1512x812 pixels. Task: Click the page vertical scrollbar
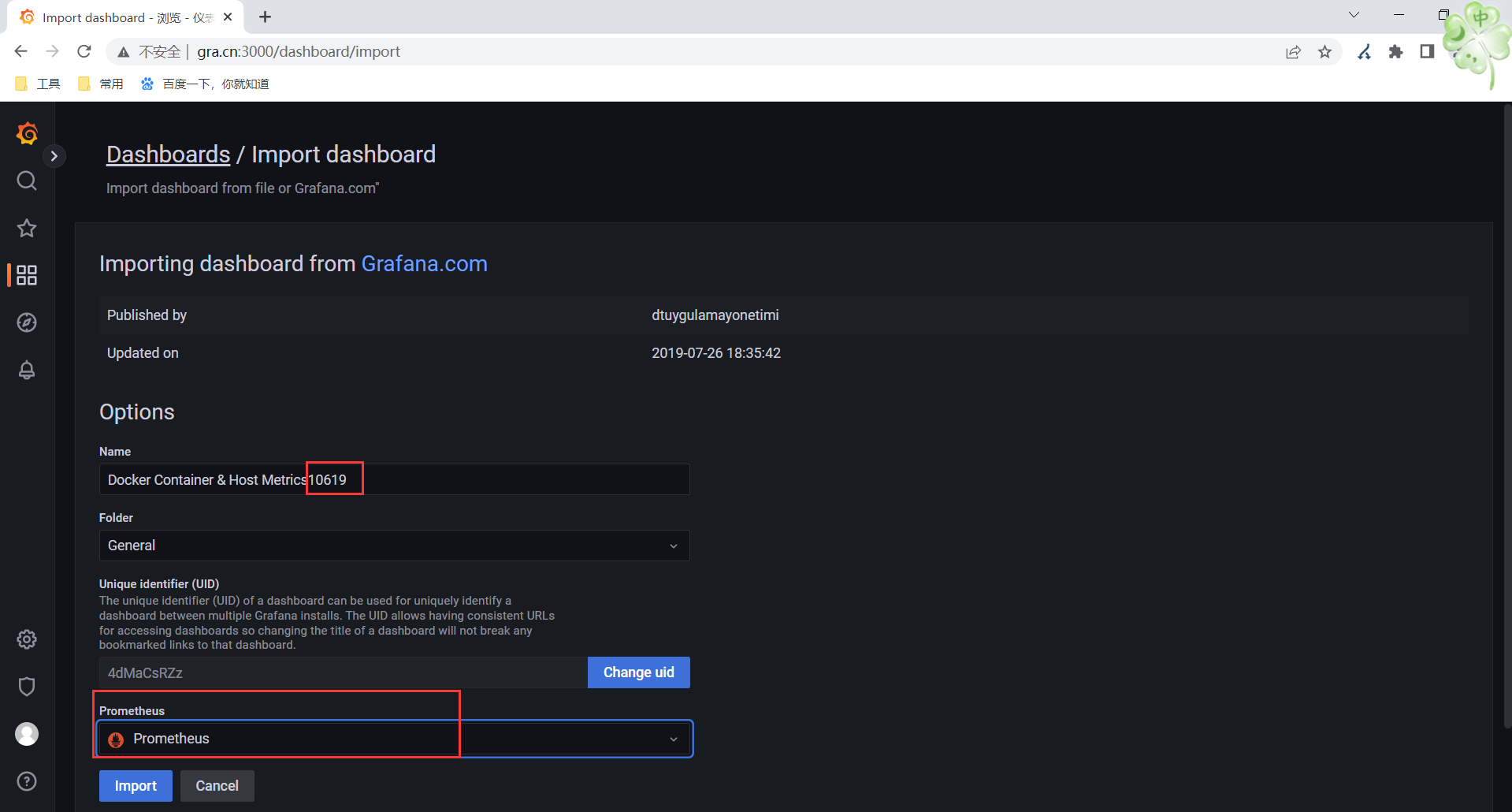pyautogui.click(x=1507, y=418)
